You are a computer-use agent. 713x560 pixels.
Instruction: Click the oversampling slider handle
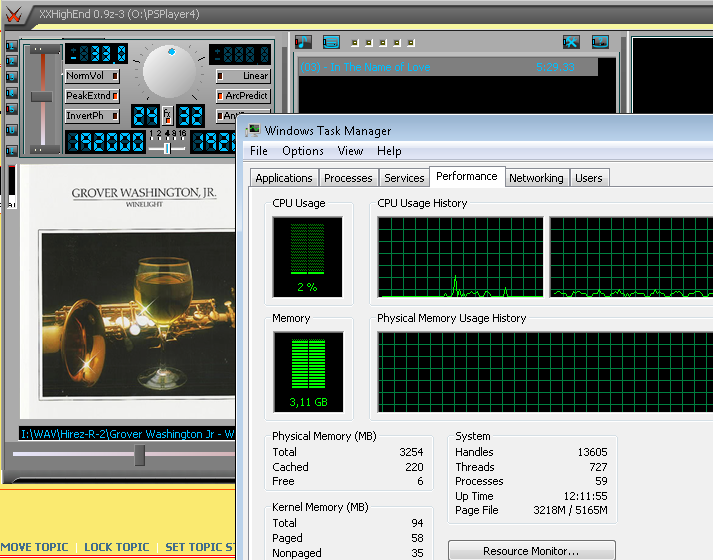pos(167,148)
